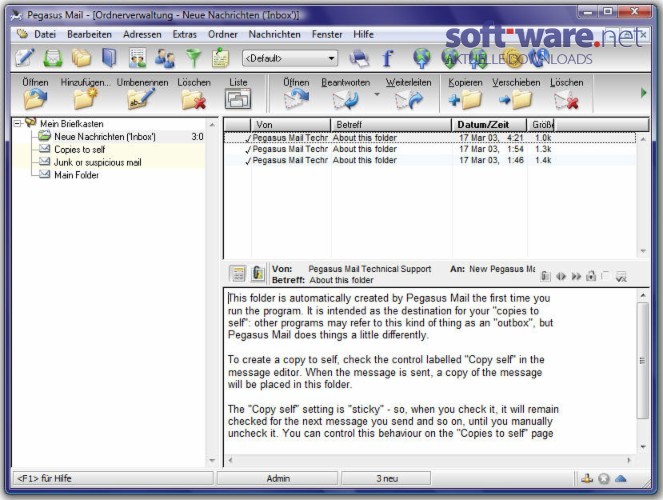Collapse Mein Briefkasten tree node
The width and height of the screenshot is (663, 500).
point(17,123)
